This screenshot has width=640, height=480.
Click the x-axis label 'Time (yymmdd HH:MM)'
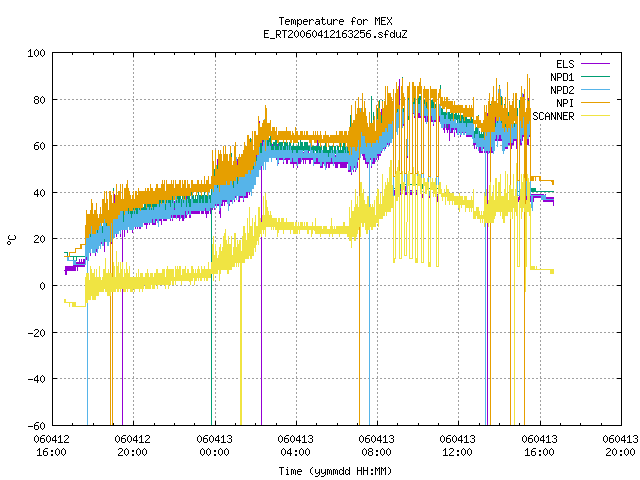[335, 471]
